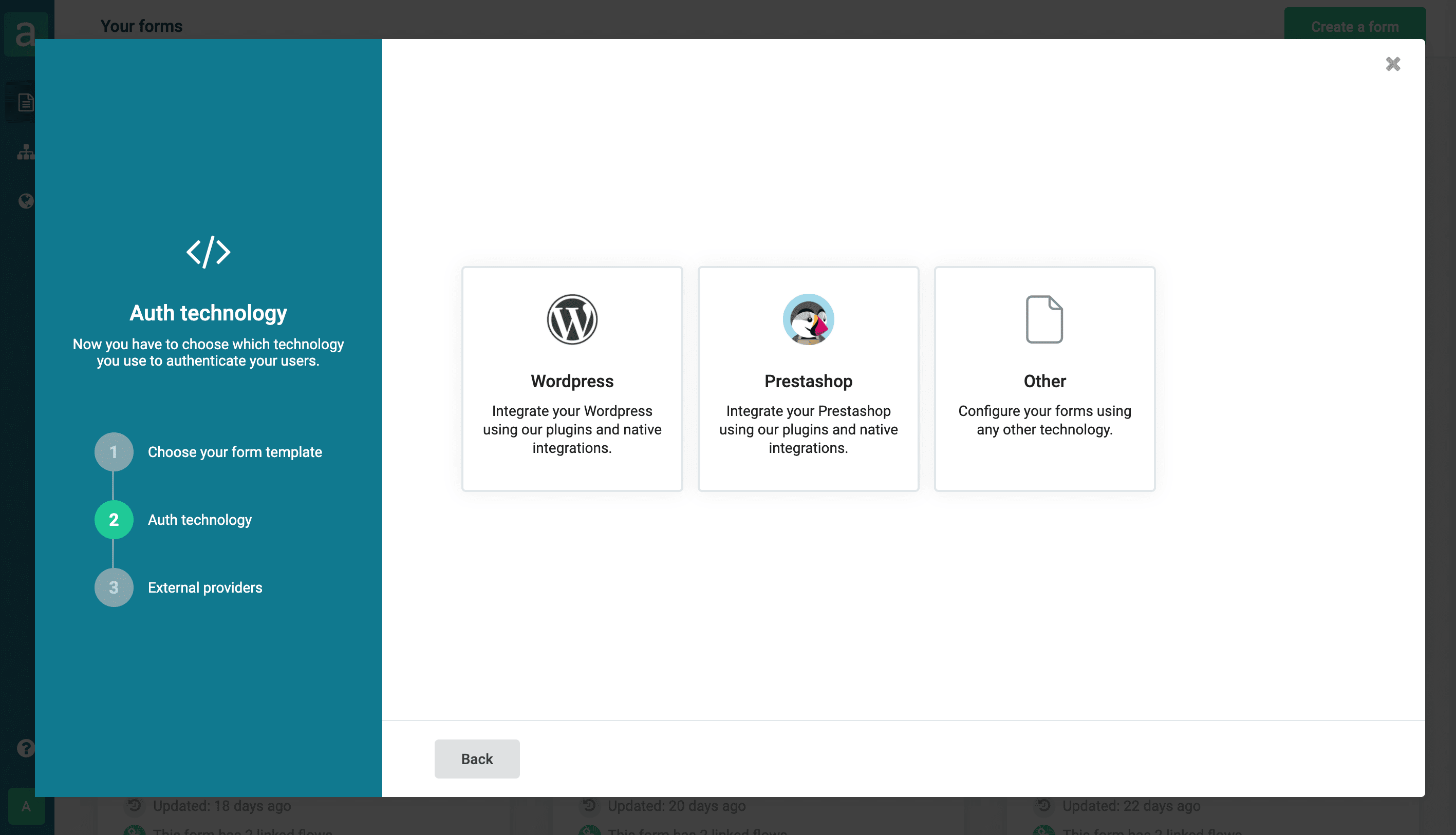
Task: Click 'Integrate your Prestashop' description text
Action: point(808,429)
